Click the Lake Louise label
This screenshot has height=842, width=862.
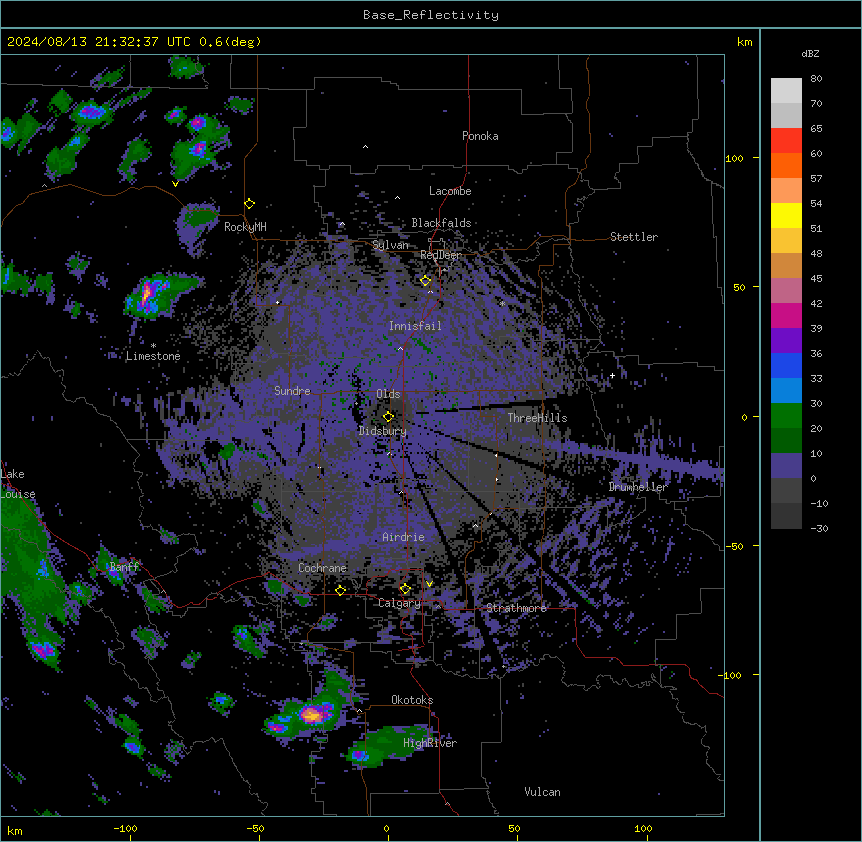[x=18, y=484]
